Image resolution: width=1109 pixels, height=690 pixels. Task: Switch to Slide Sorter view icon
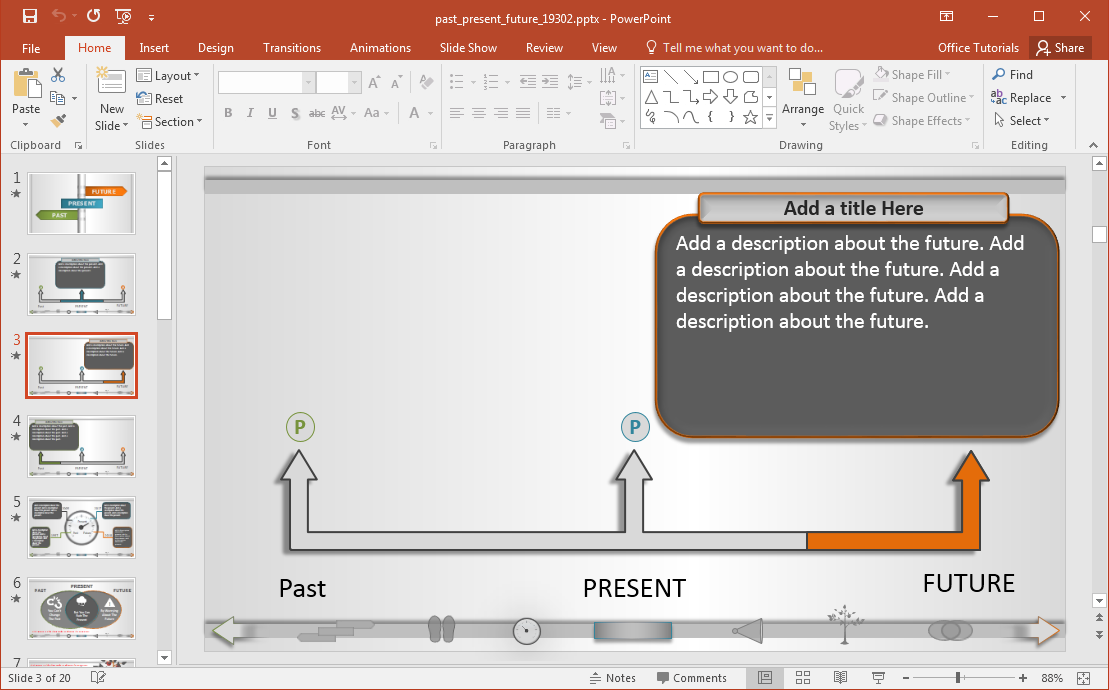[x=803, y=677]
